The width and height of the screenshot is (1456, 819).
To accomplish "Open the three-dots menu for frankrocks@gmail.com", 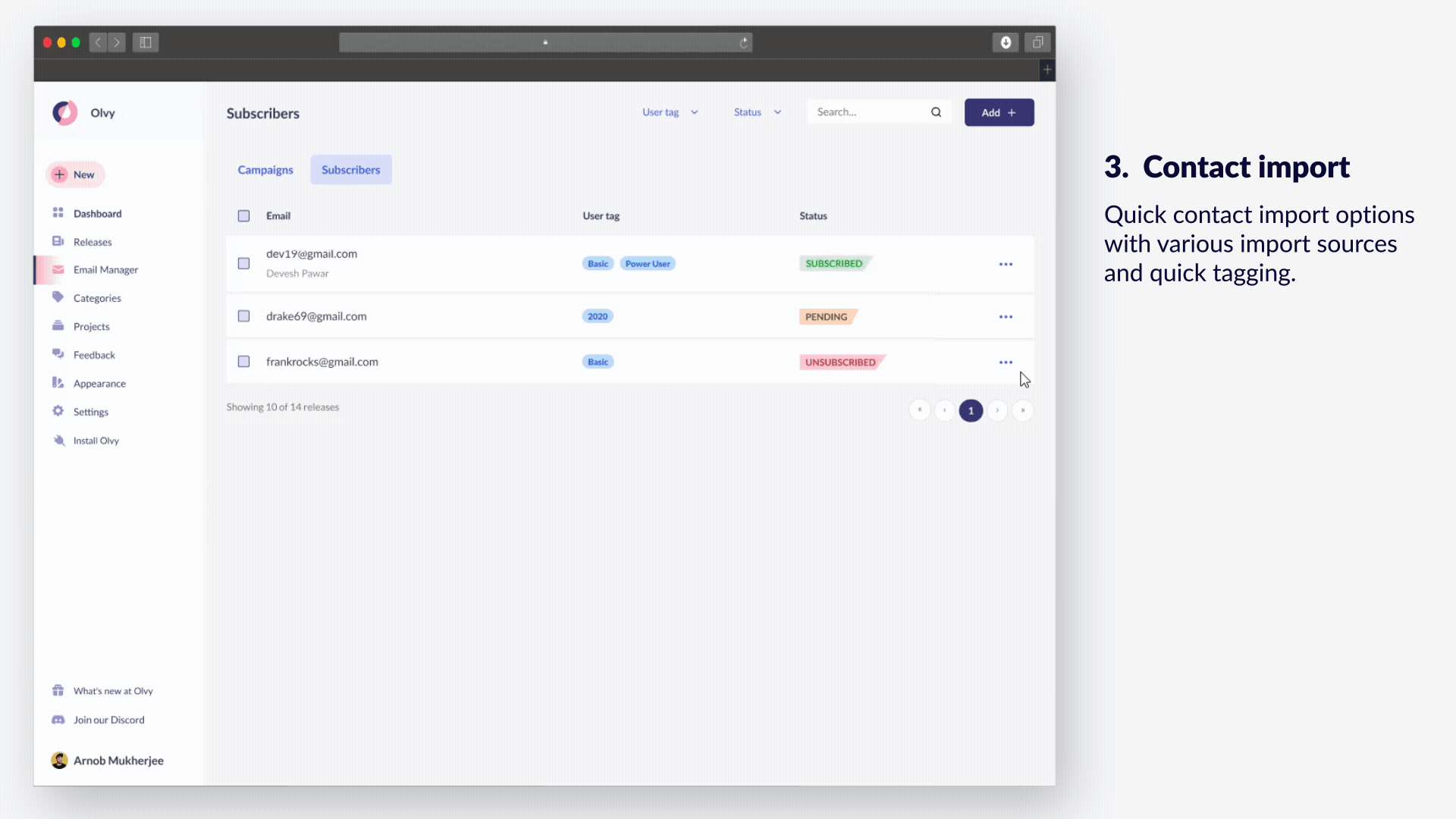I will 1006,362.
